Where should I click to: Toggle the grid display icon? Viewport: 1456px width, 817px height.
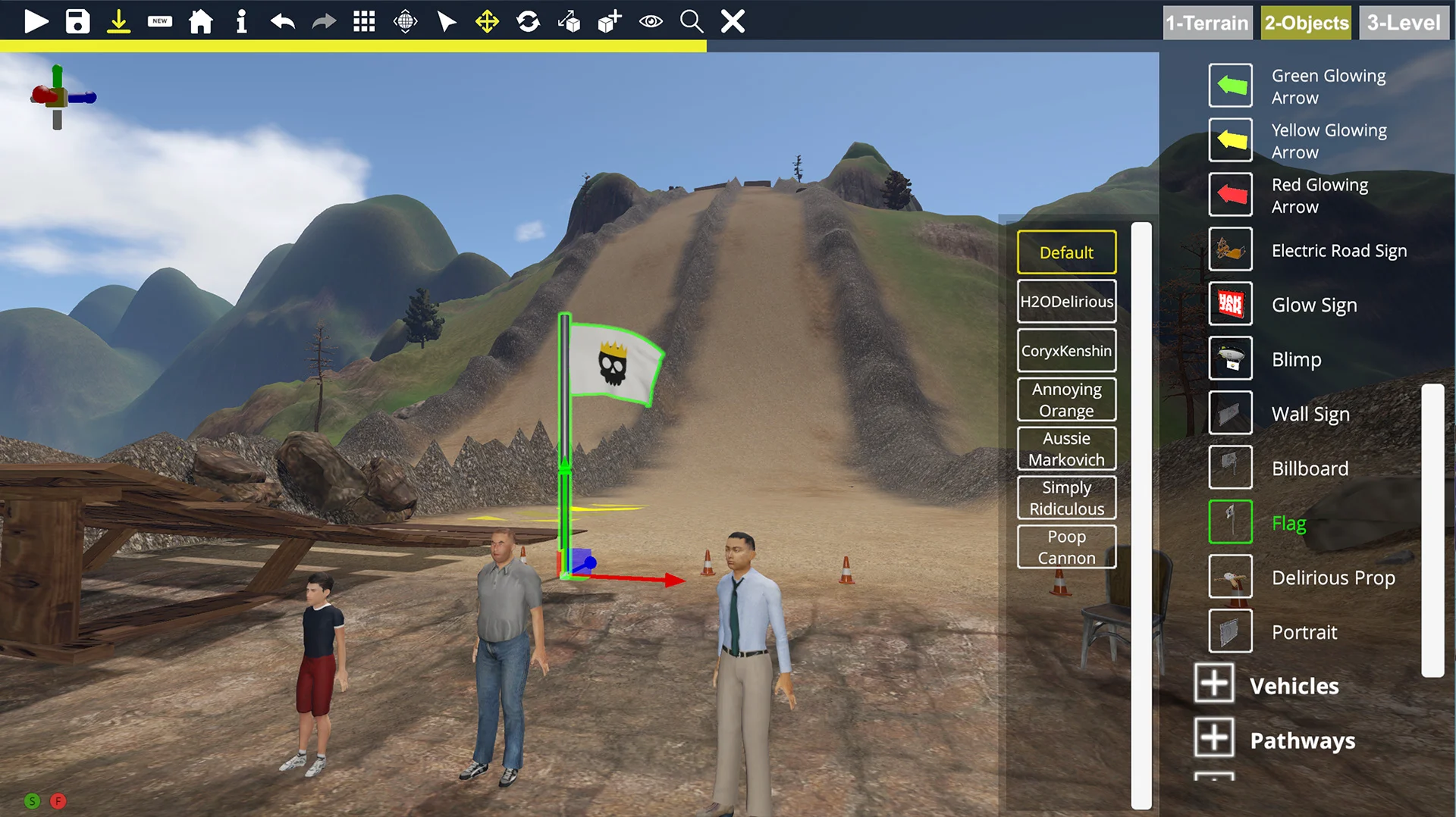coord(363,21)
